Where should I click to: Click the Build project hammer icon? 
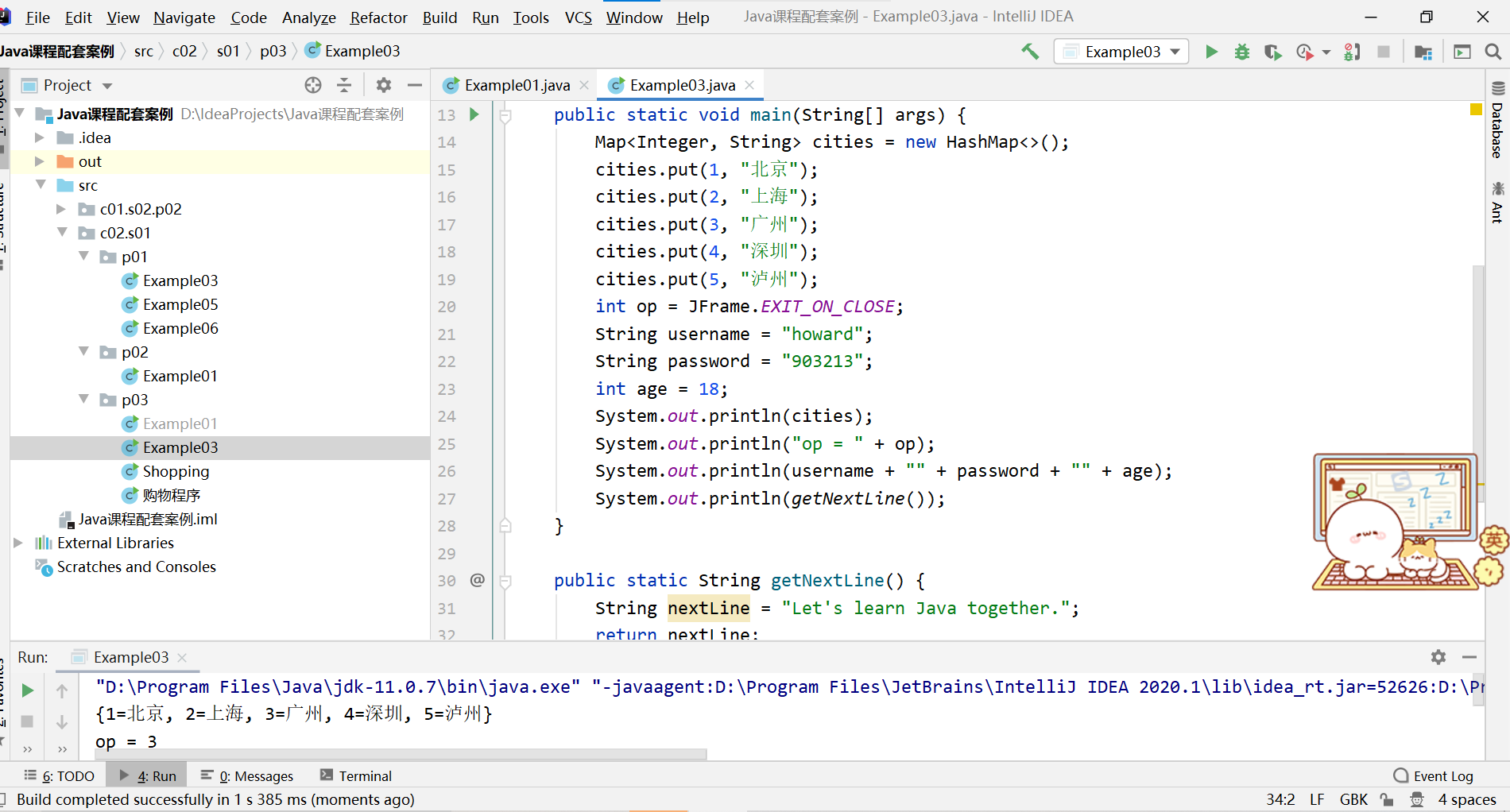click(1030, 52)
